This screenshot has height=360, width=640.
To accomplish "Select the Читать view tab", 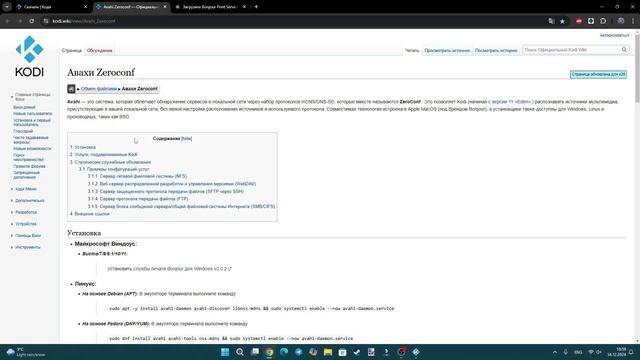I will click(x=412, y=51).
